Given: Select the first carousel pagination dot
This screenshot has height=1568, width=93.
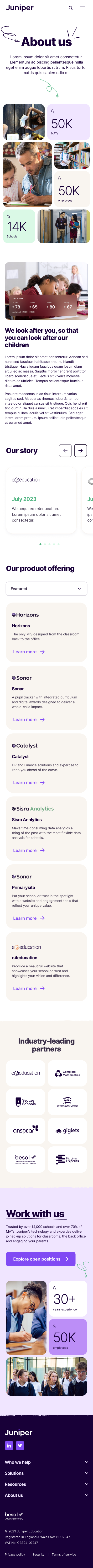Looking at the screenshot, I should (x=41, y=544).
